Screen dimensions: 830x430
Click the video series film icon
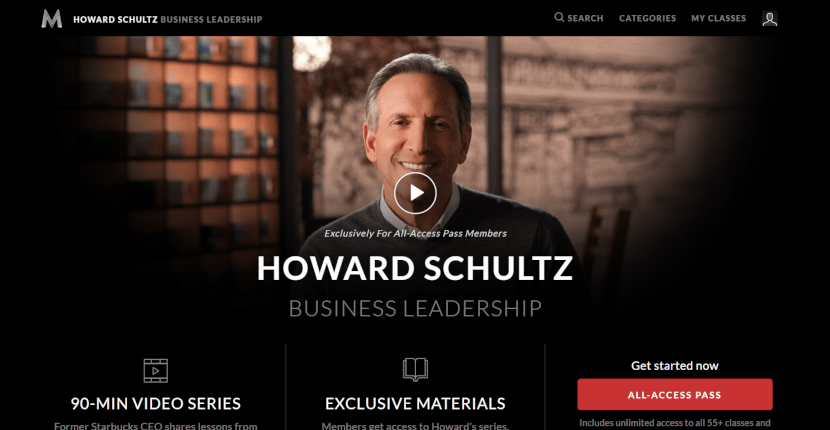click(156, 370)
